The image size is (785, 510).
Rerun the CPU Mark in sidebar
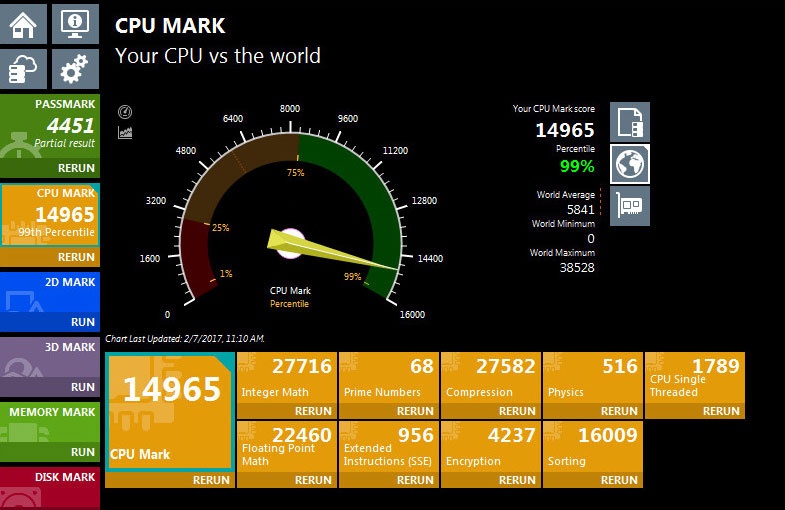pos(76,257)
